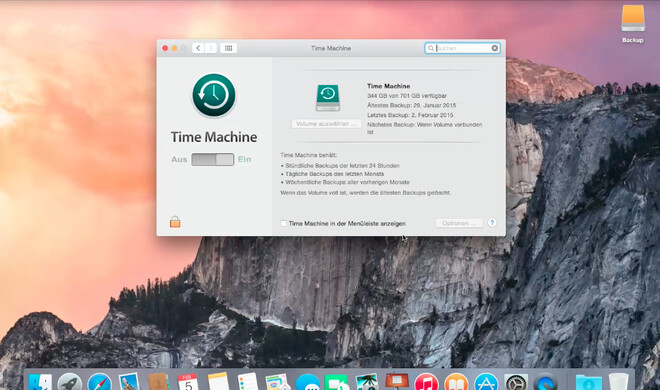Open Mail stamp icon in Dock
This screenshot has height=390, width=660.
point(129,382)
